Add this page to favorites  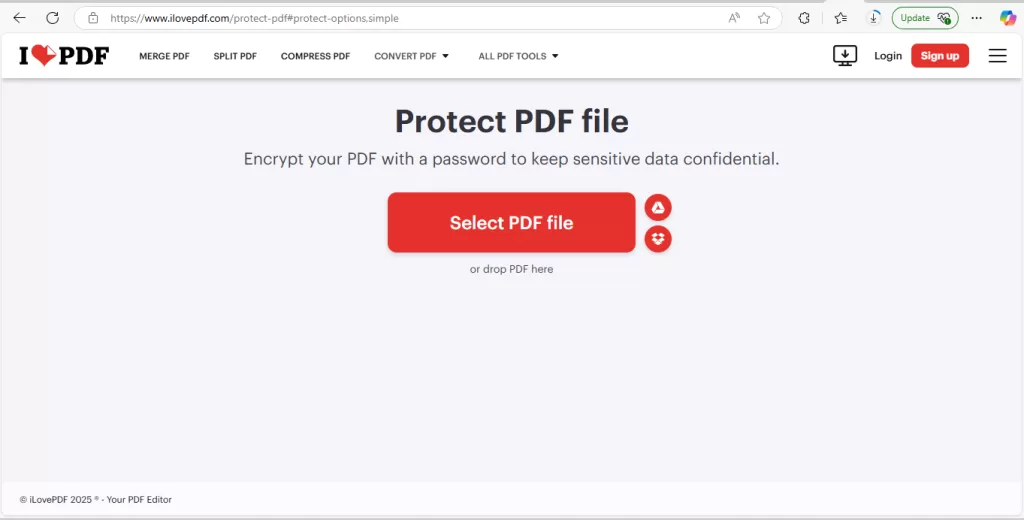coord(764,18)
